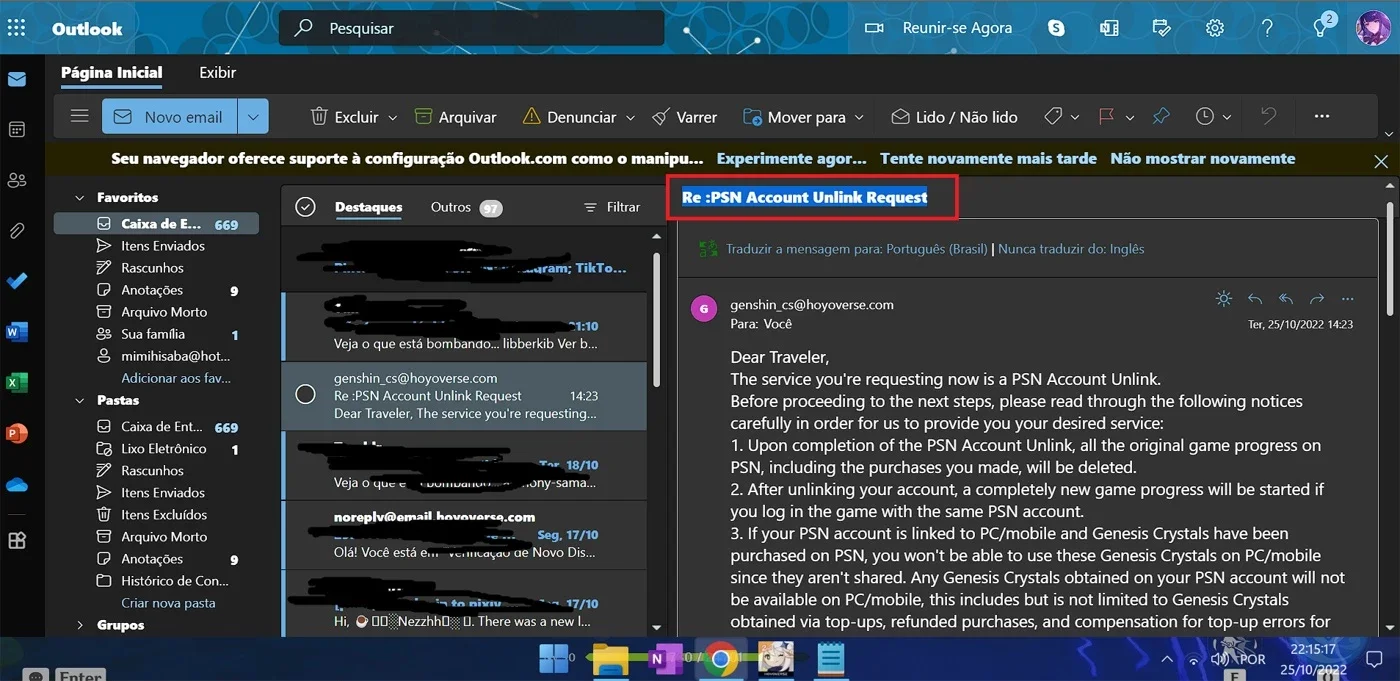Open the Outlook app launcher grid
The height and width of the screenshot is (681, 1400).
[16, 28]
